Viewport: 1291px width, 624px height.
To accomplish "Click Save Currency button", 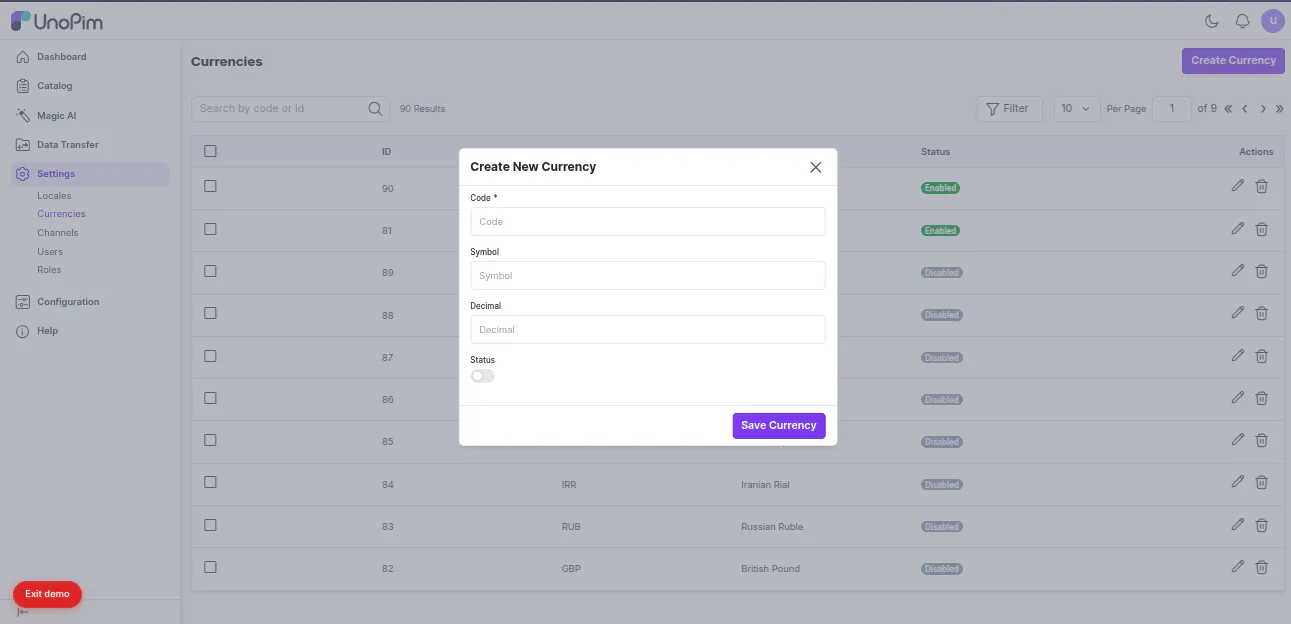I will [x=779, y=425].
